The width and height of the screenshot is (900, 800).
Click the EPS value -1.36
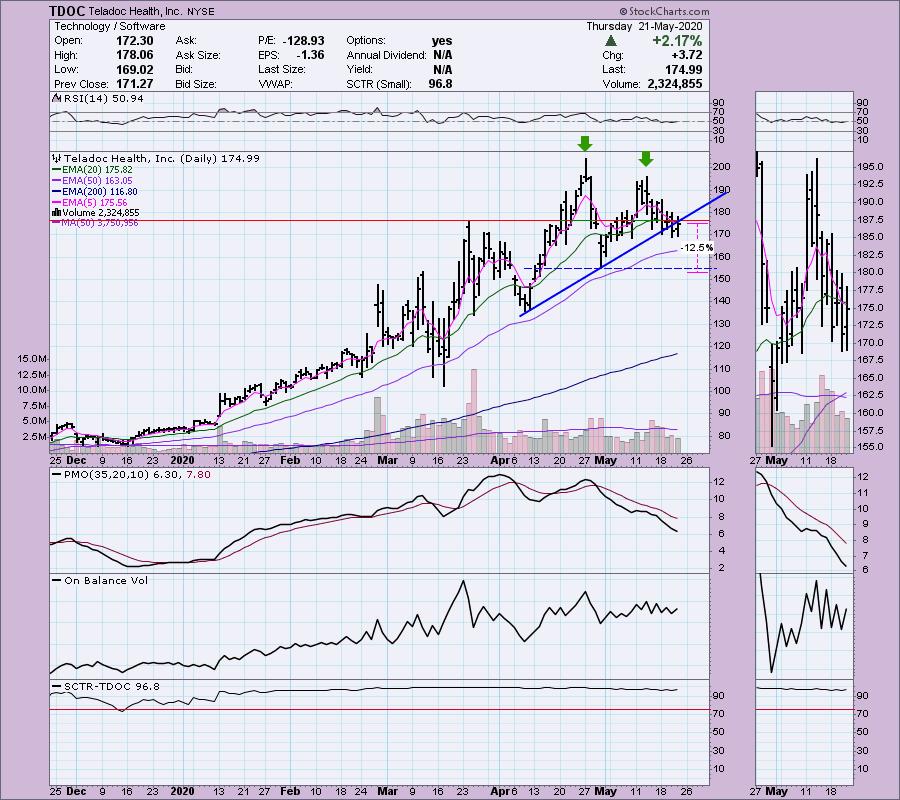311,55
